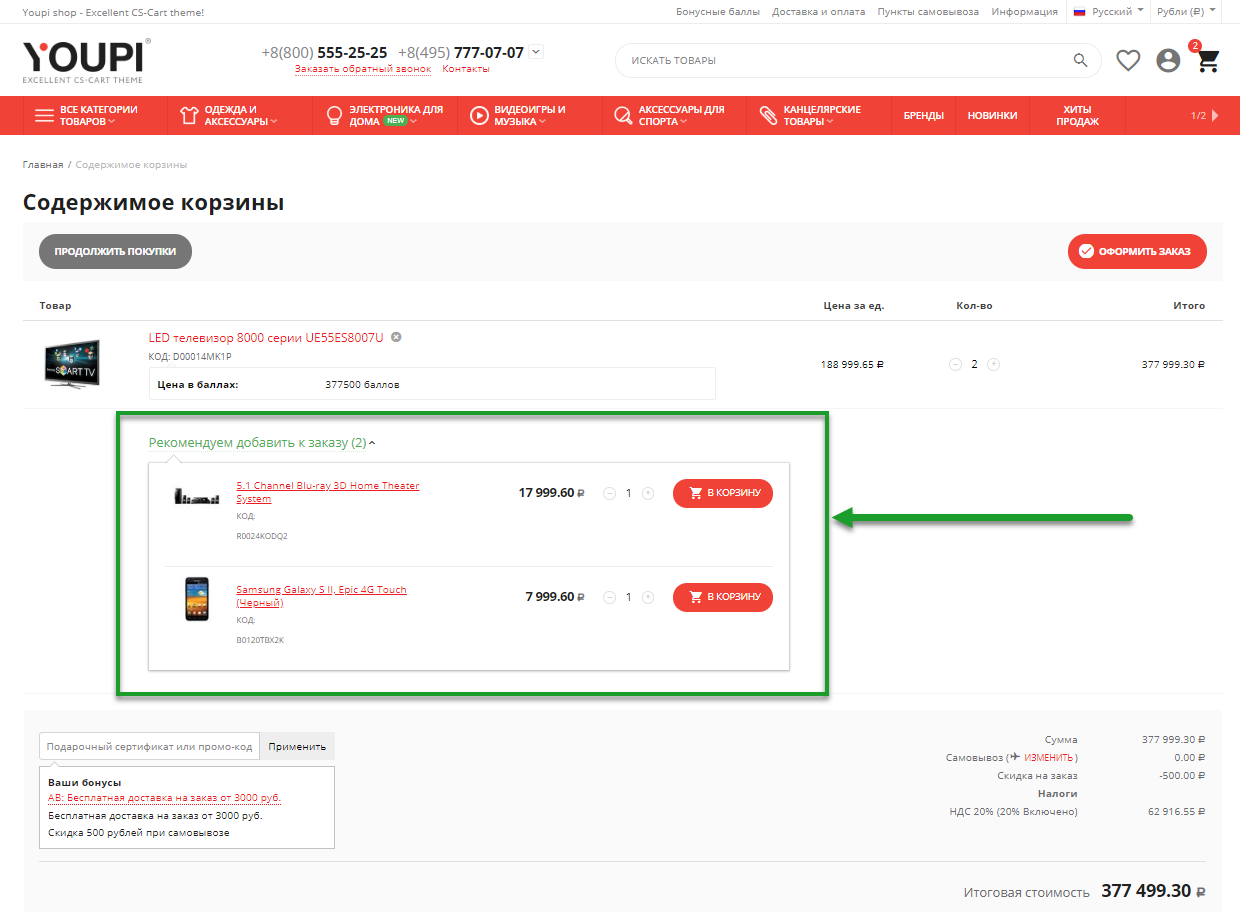Click the 377500 баллов price text
The width and height of the screenshot is (1240, 912).
click(x=362, y=384)
